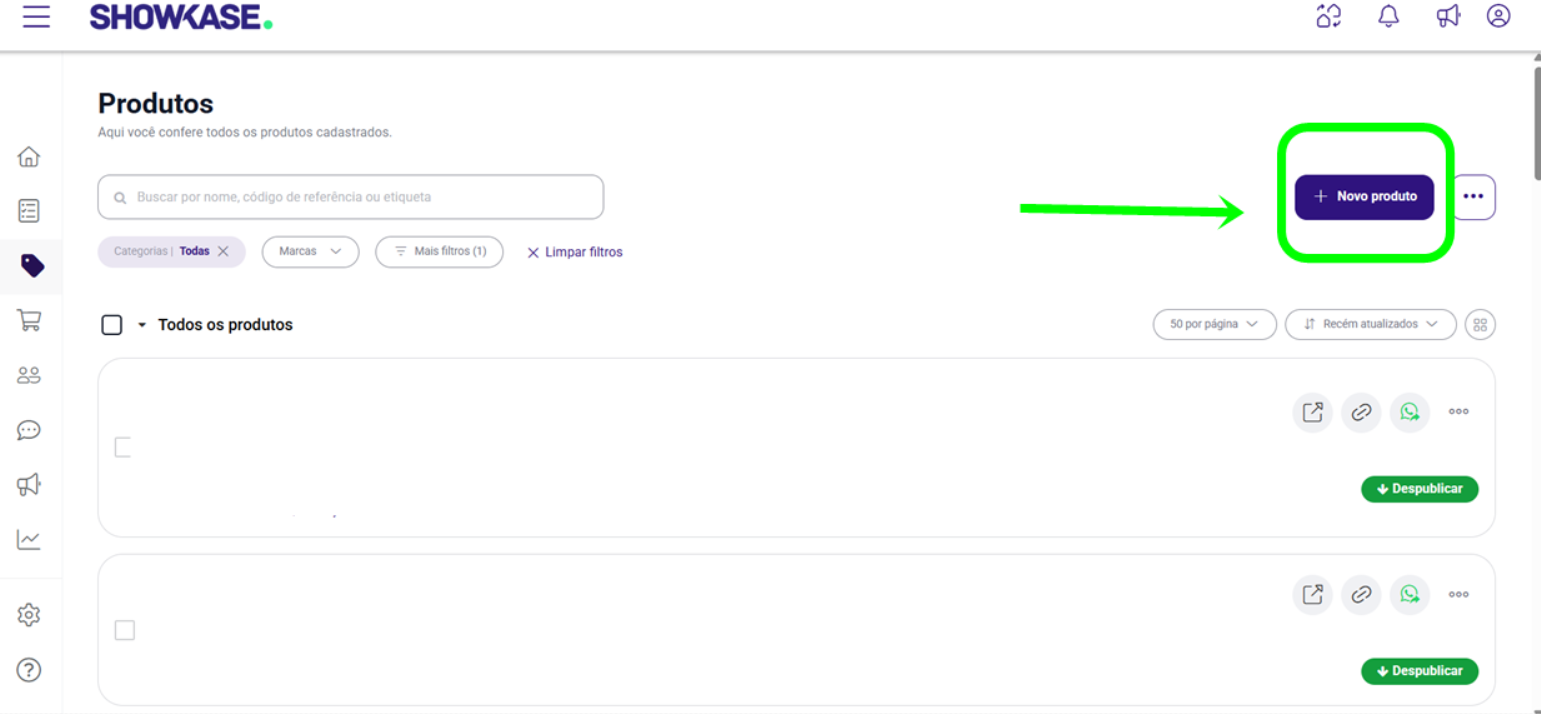Go to Home in sidebar
The height and width of the screenshot is (714, 1541).
click(29, 157)
